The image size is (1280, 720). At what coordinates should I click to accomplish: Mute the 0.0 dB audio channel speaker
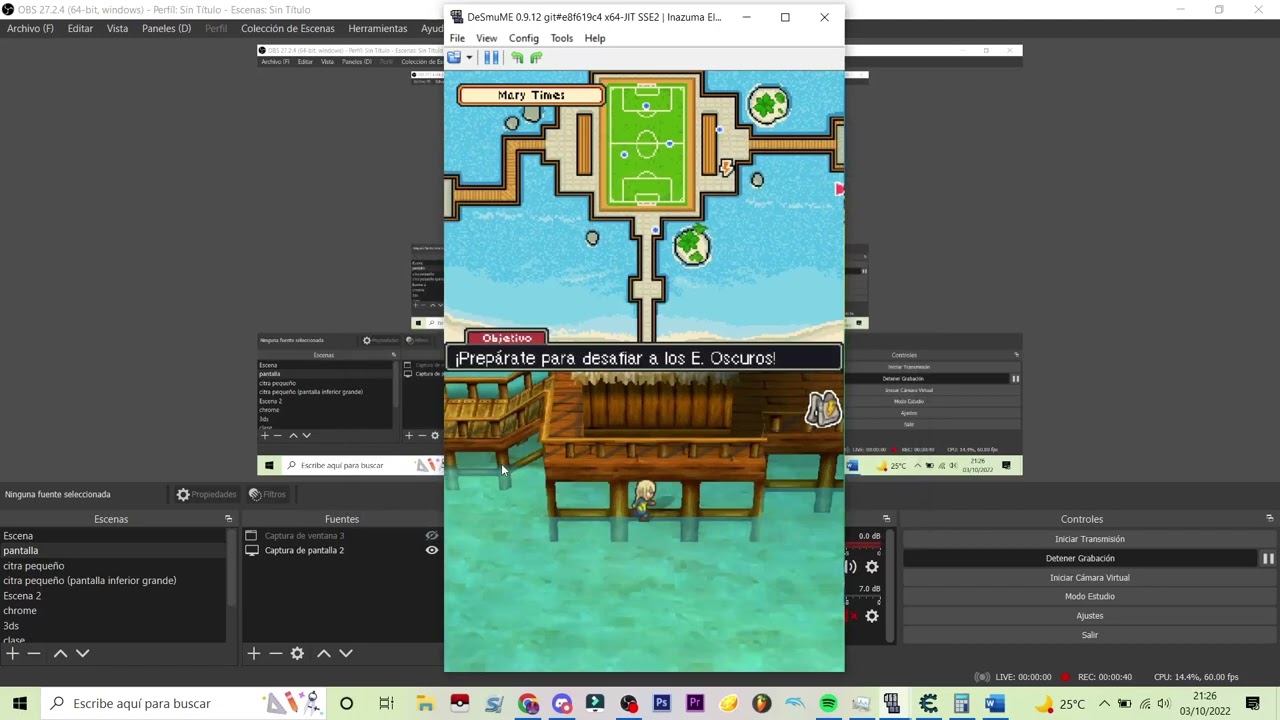(x=851, y=567)
